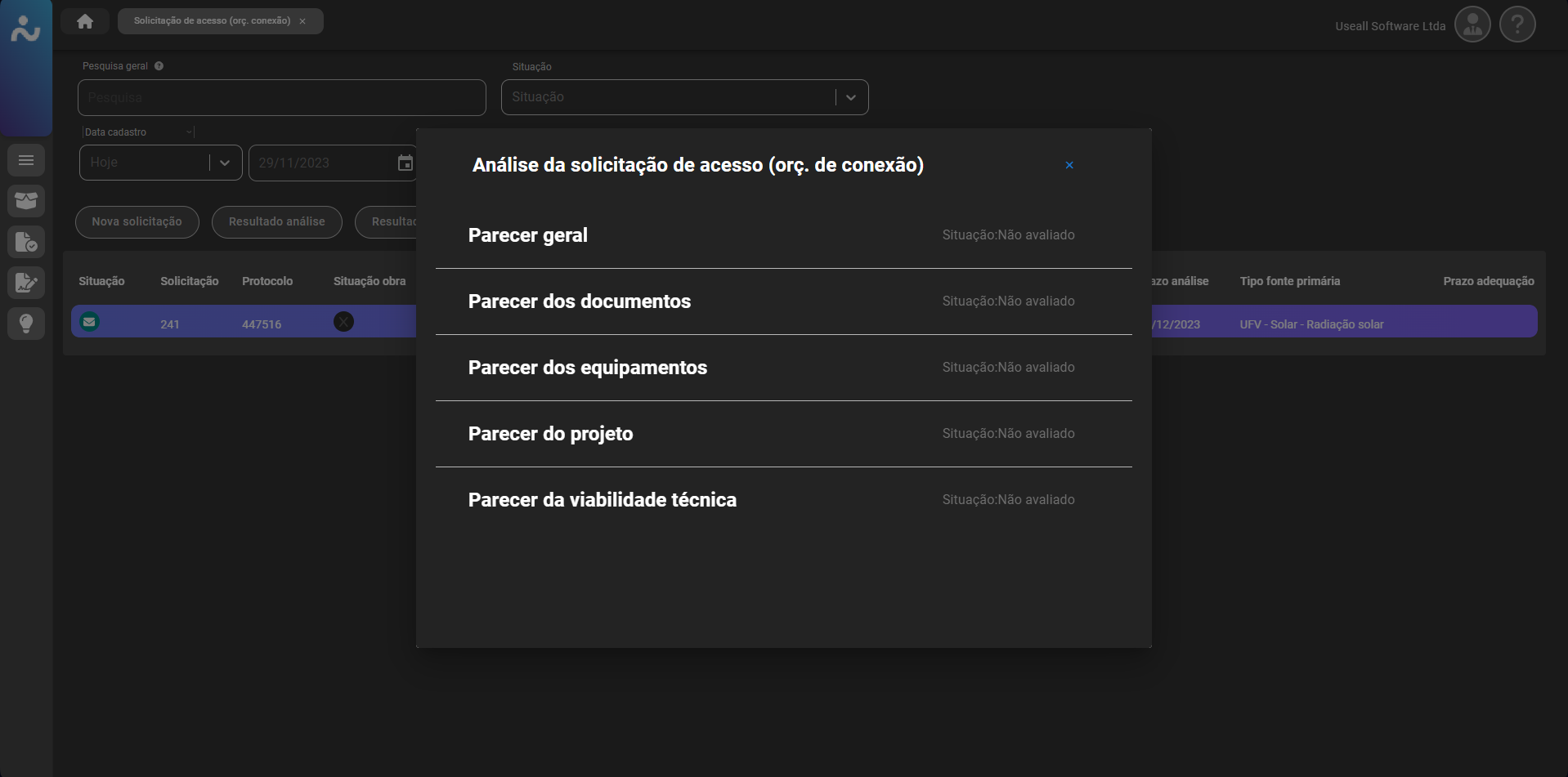Click the Resultado análise button
Screen dimensions: 1568x777
[x=276, y=222]
